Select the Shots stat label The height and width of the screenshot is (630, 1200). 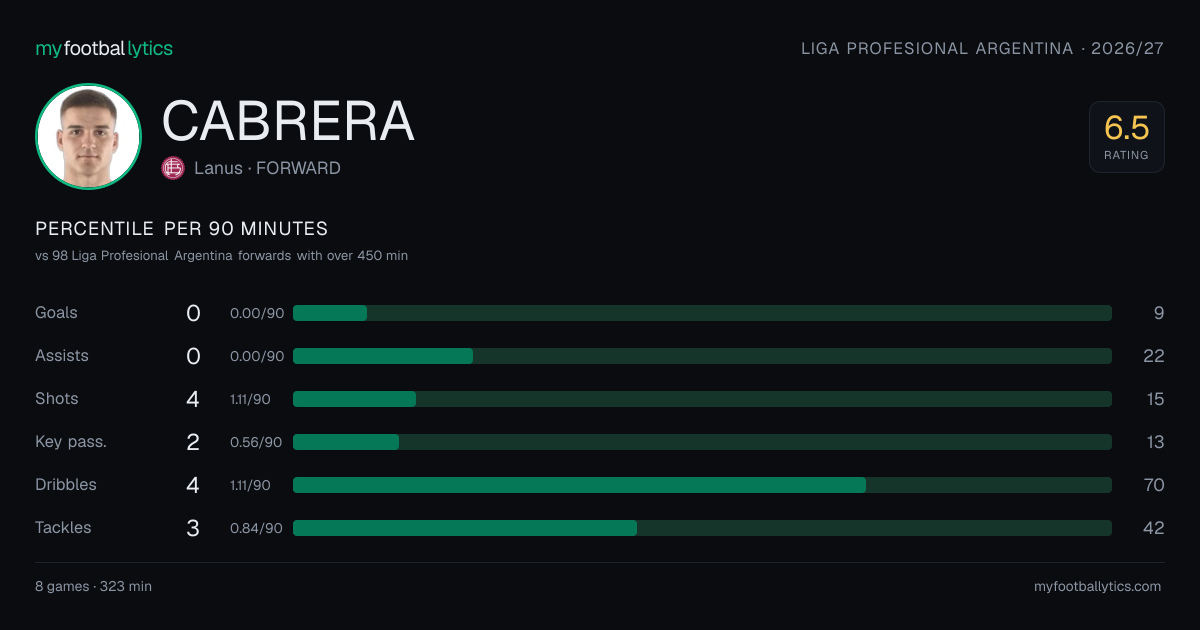click(x=57, y=399)
